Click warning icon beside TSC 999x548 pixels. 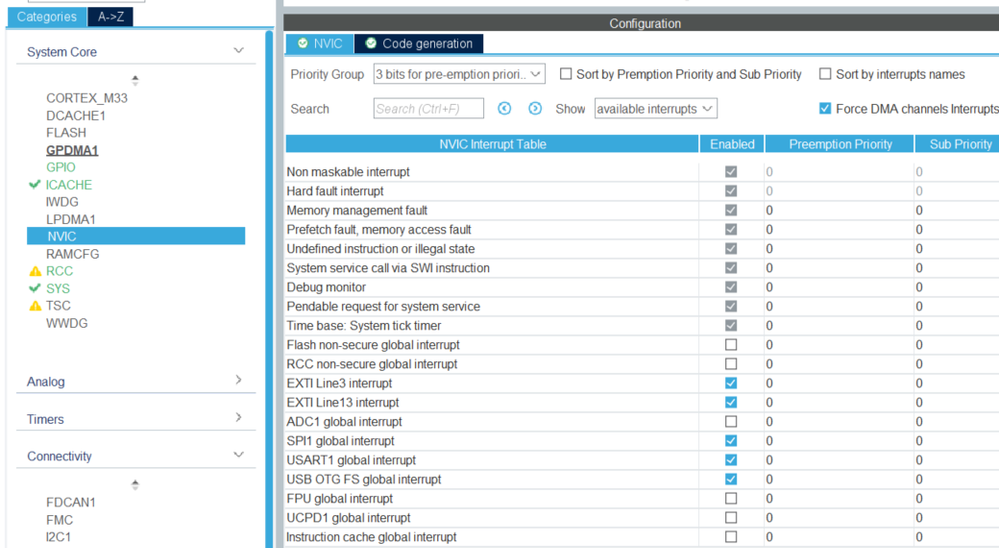pyautogui.click(x=35, y=306)
